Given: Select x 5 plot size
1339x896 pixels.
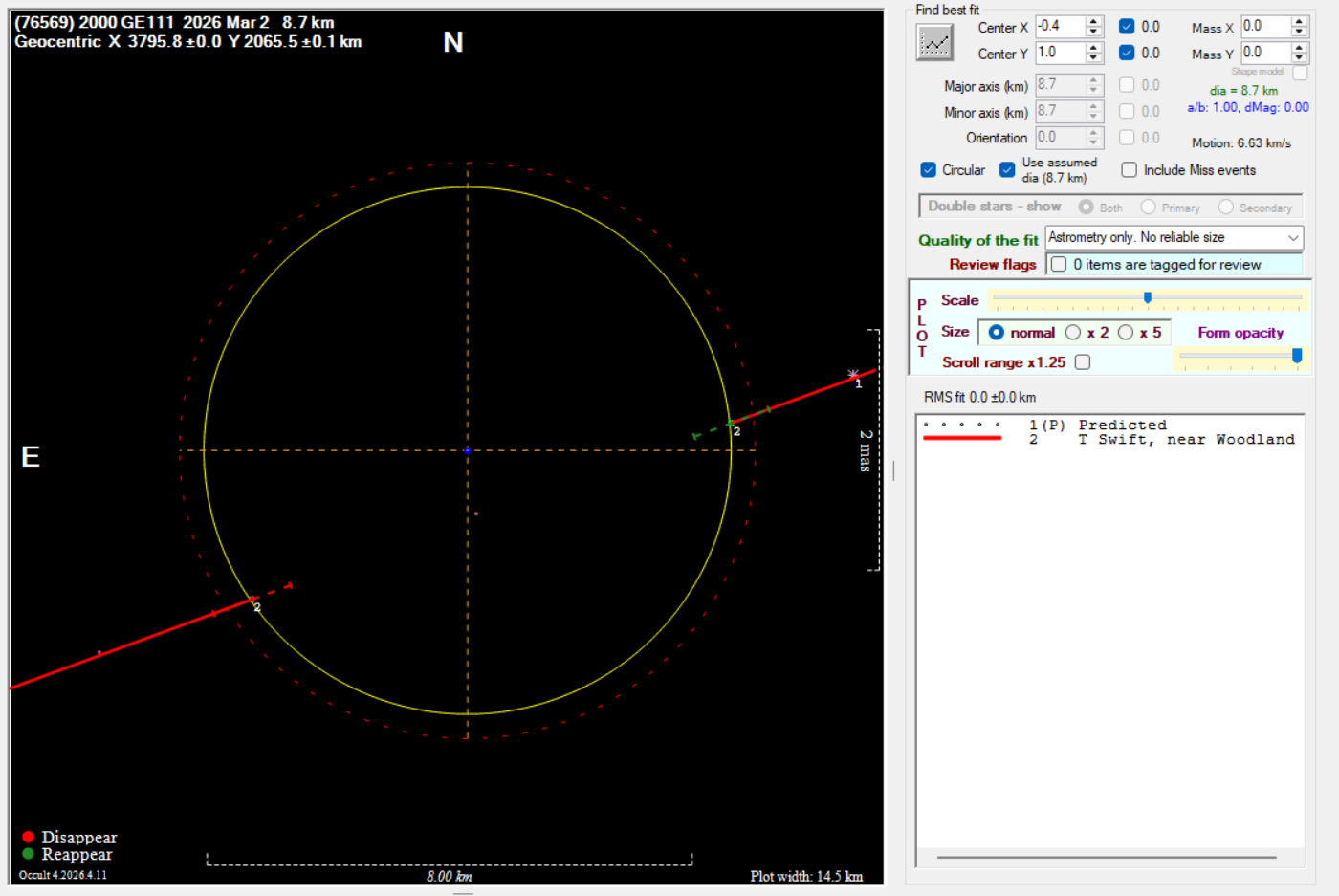Looking at the screenshot, I should [1126, 333].
